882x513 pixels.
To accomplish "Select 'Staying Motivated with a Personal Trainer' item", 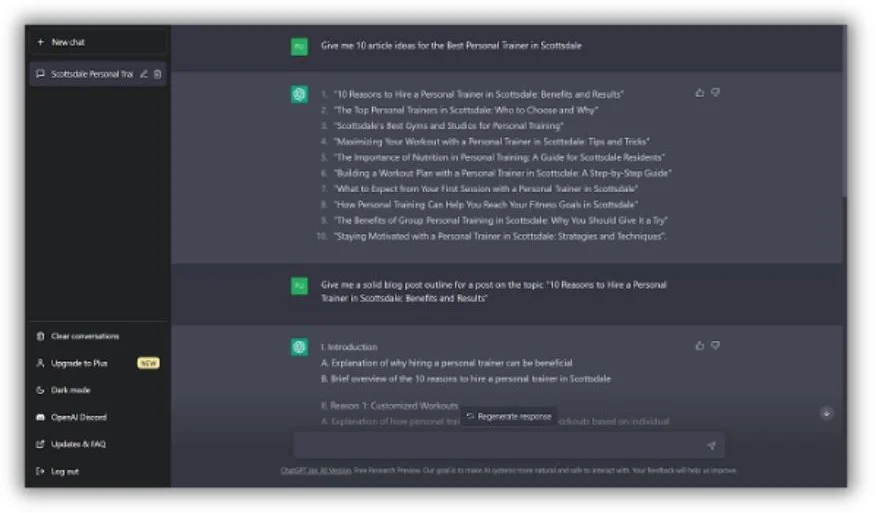I will coord(500,236).
